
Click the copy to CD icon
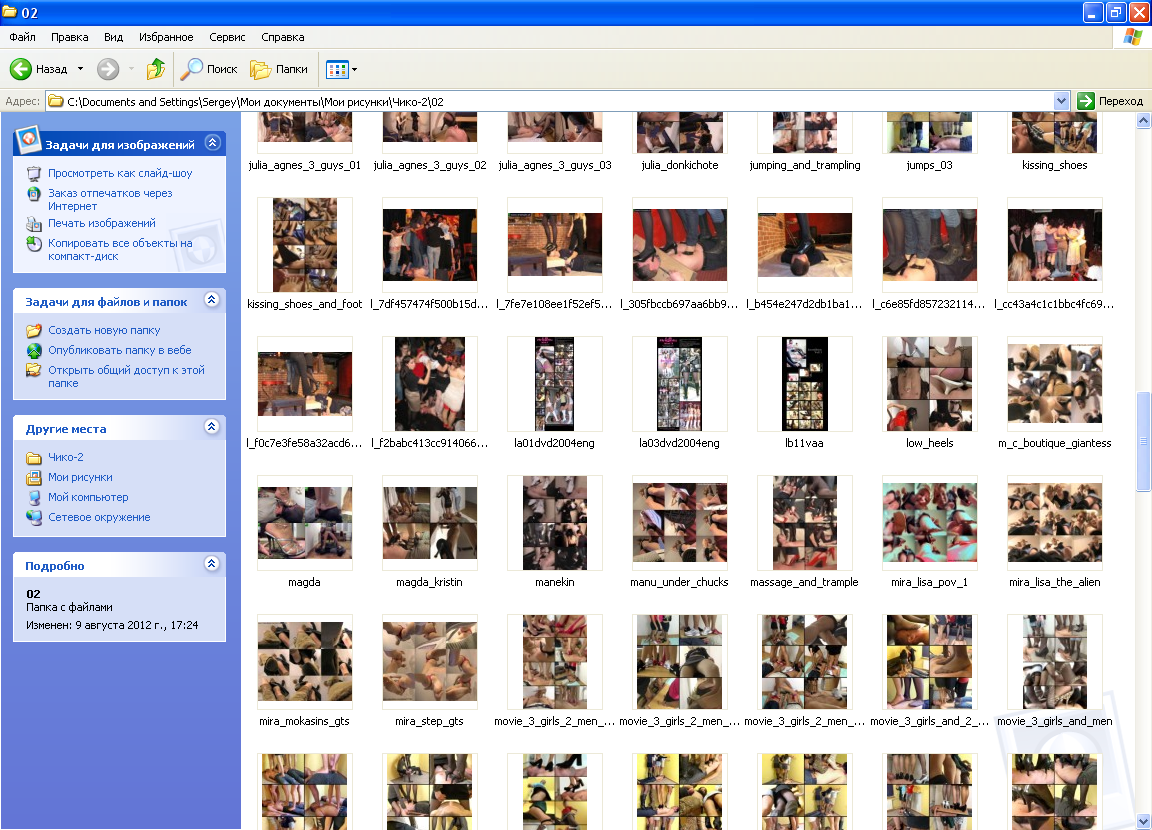coord(34,244)
